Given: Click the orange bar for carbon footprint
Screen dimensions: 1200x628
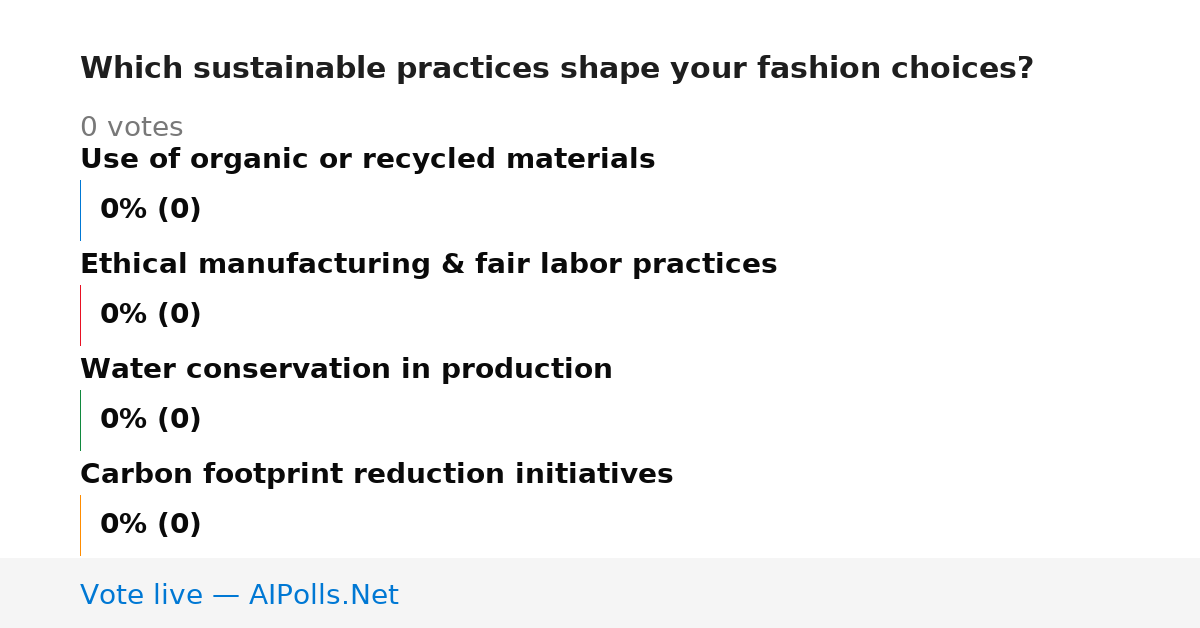Looking at the screenshot, I should 80,525.
